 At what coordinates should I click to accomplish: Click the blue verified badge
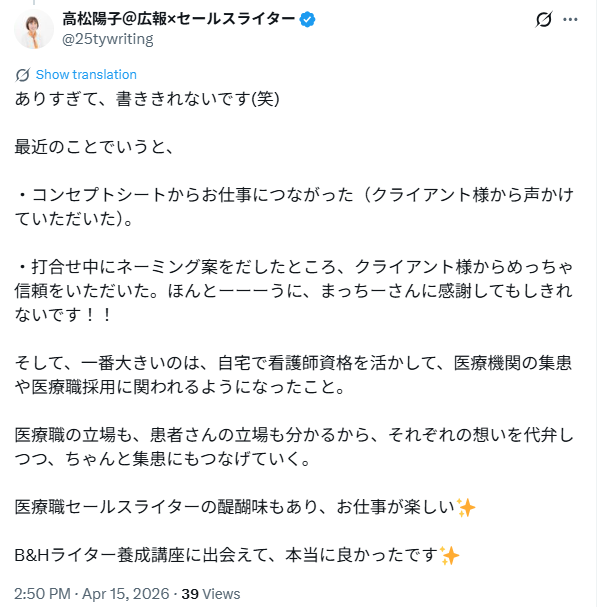tap(308, 20)
